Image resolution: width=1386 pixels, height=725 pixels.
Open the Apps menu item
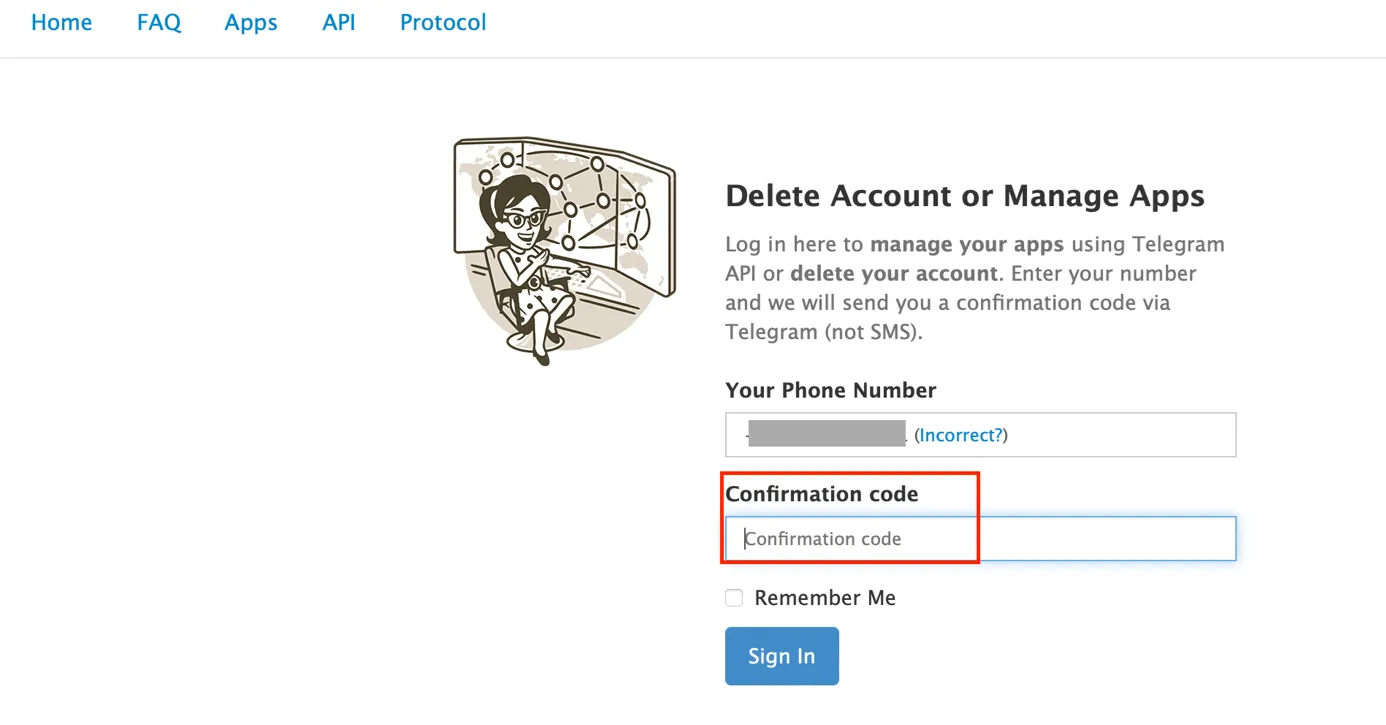pos(251,22)
